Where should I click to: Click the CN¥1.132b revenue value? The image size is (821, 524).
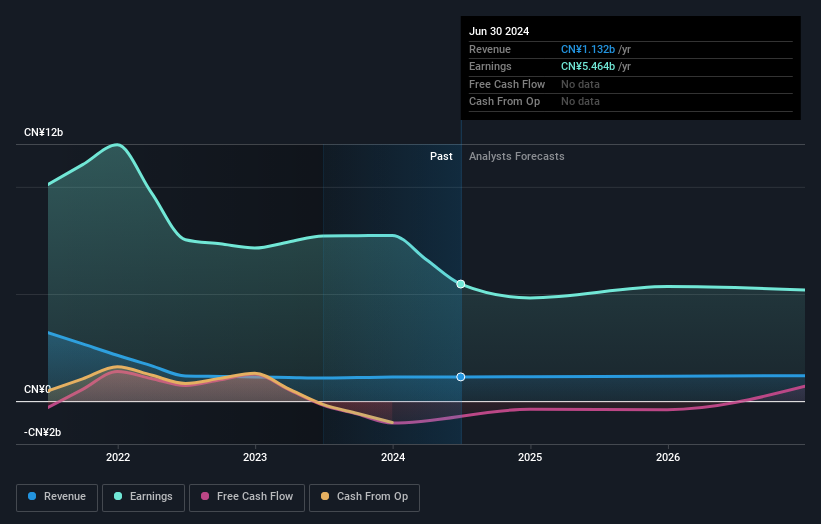[x=588, y=49]
